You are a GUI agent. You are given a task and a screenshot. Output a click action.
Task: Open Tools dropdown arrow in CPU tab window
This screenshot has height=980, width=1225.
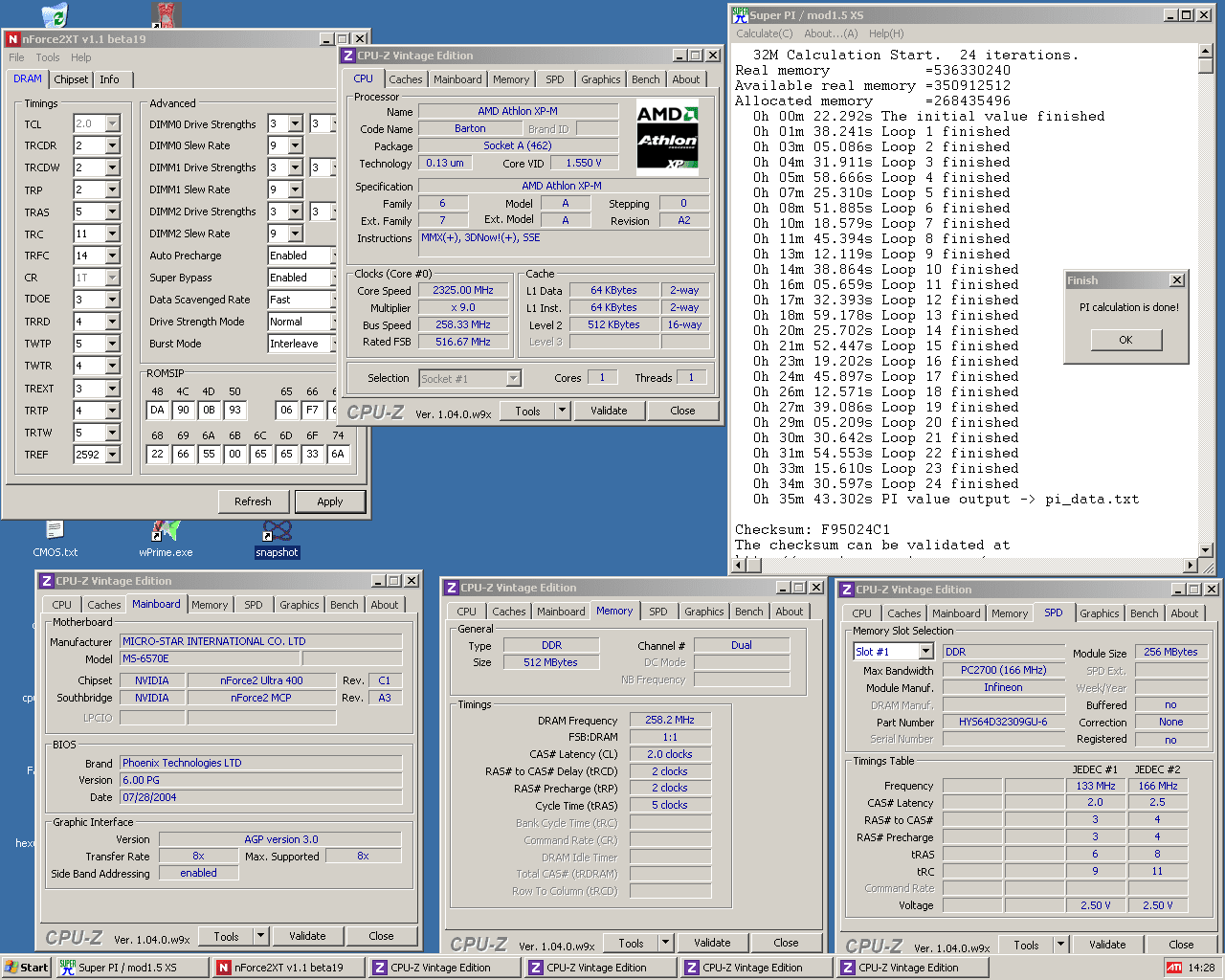[562, 411]
